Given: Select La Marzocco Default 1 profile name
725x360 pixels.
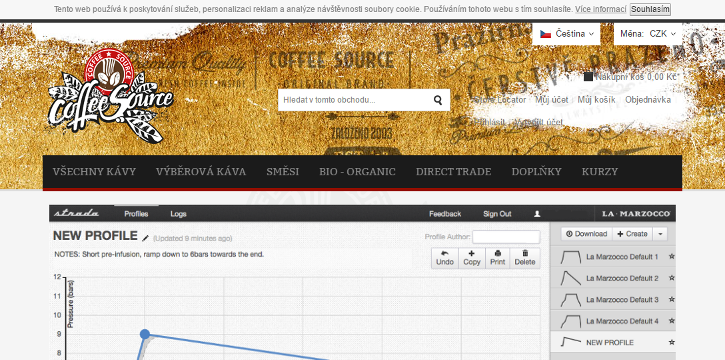Looking at the screenshot, I should pos(622,256).
